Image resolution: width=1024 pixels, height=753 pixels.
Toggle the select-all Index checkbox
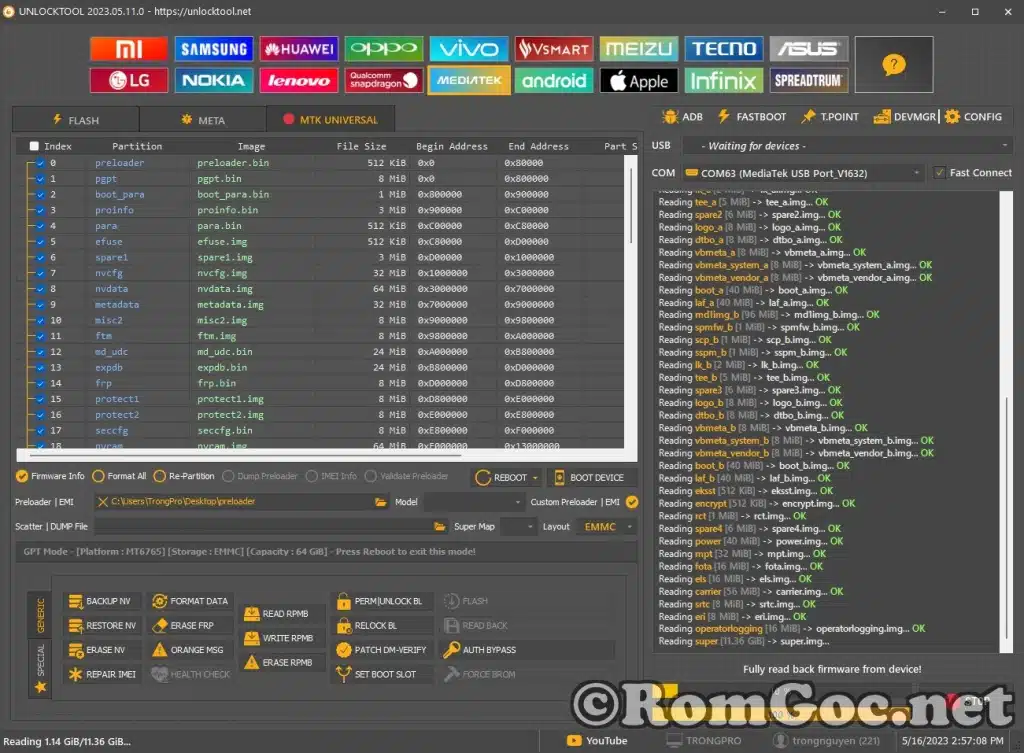(34, 146)
